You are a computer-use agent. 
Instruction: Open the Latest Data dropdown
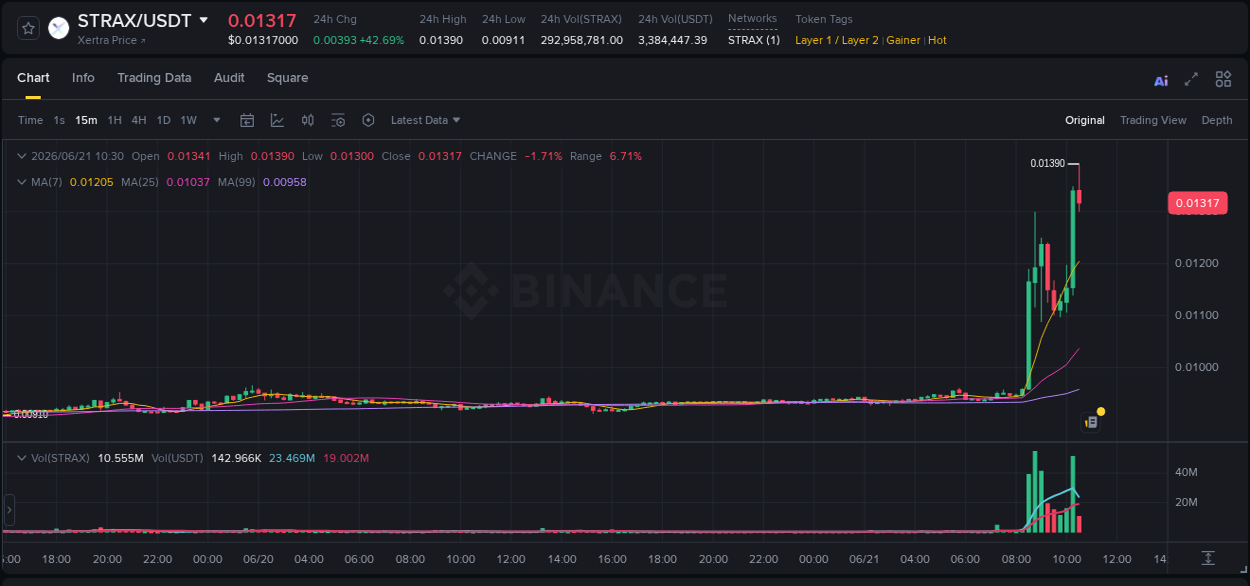pyautogui.click(x=425, y=120)
